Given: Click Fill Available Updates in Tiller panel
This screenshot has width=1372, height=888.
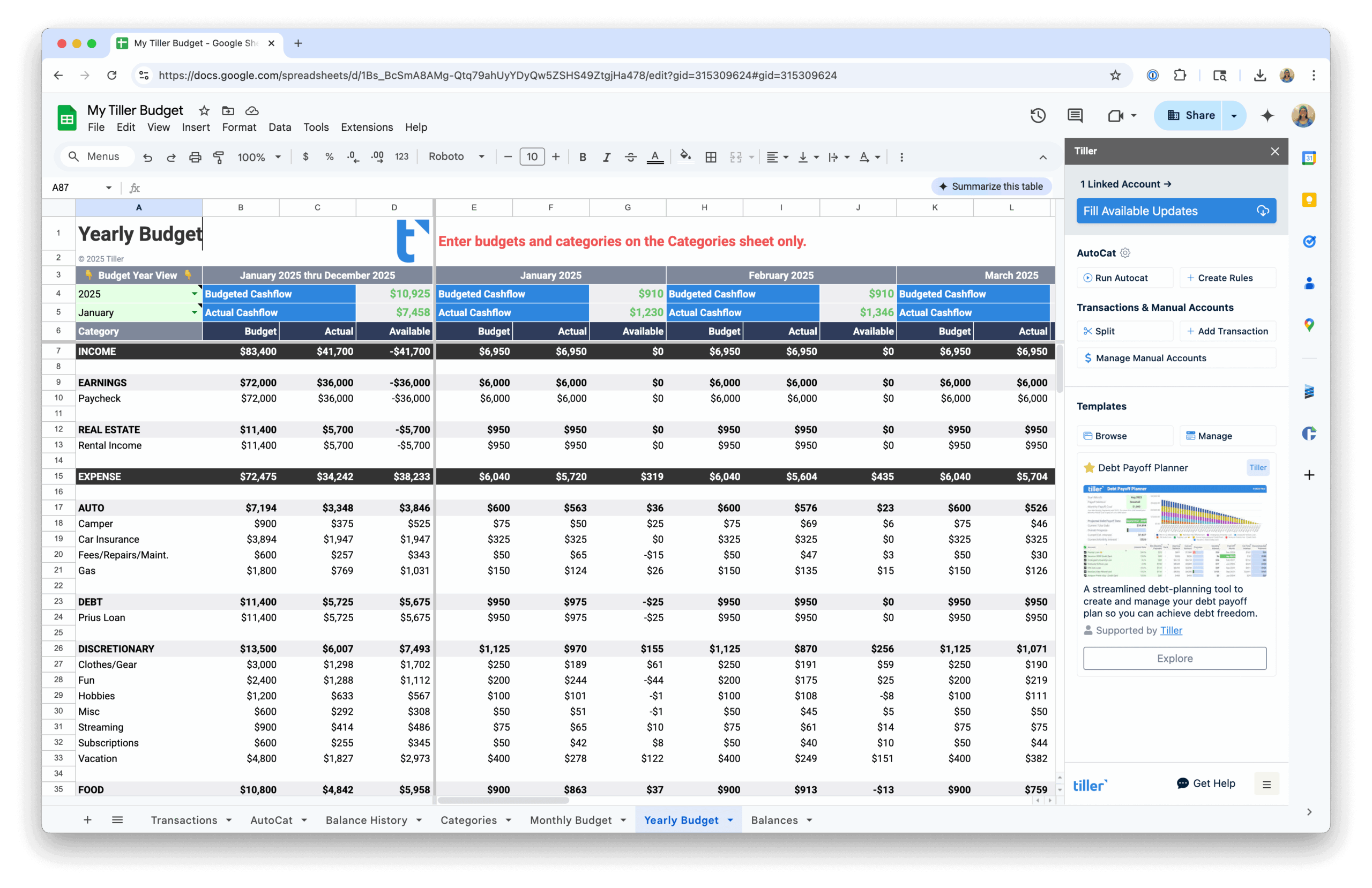Looking at the screenshot, I should pyautogui.click(x=1176, y=211).
